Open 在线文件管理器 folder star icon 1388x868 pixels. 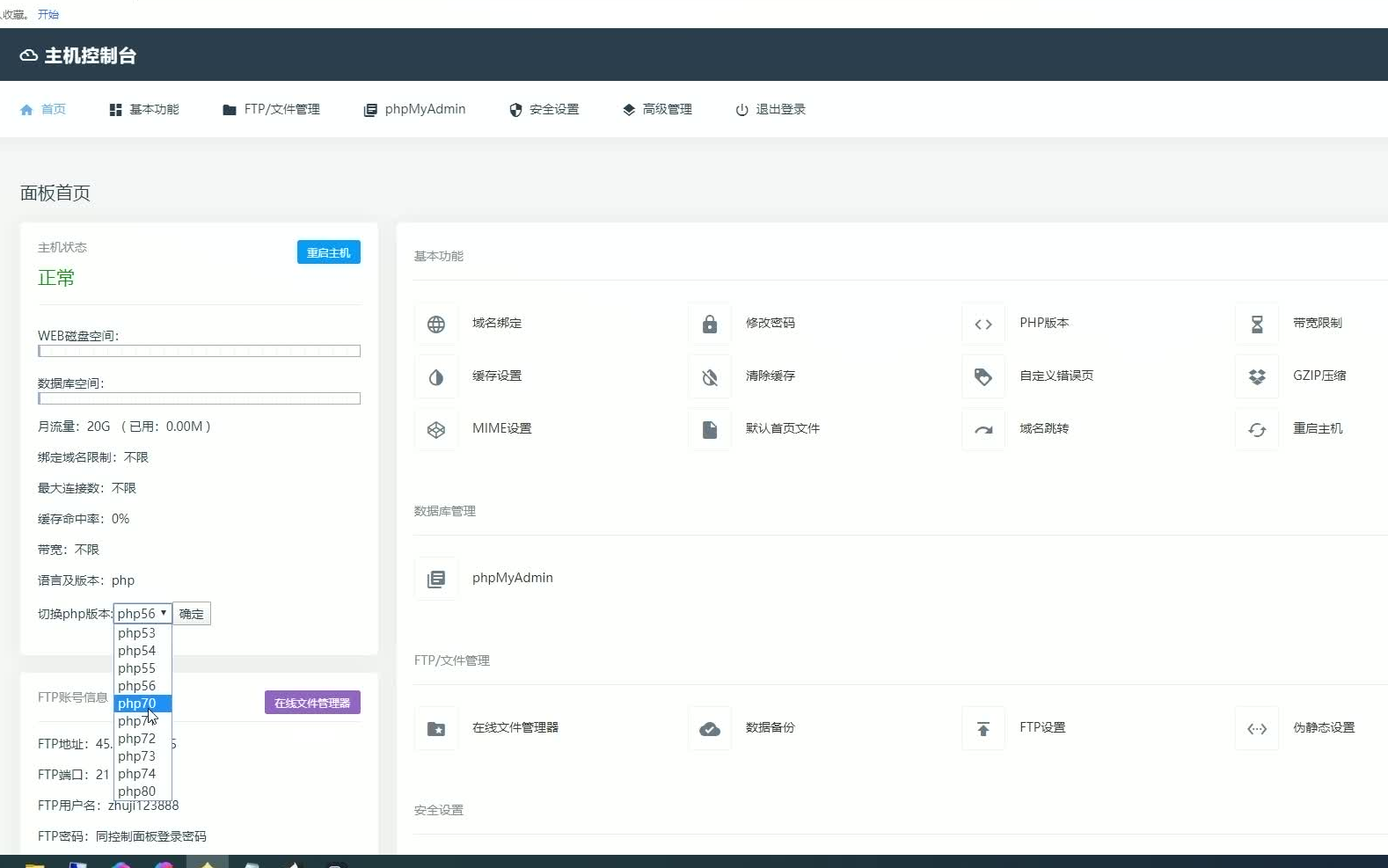click(436, 728)
